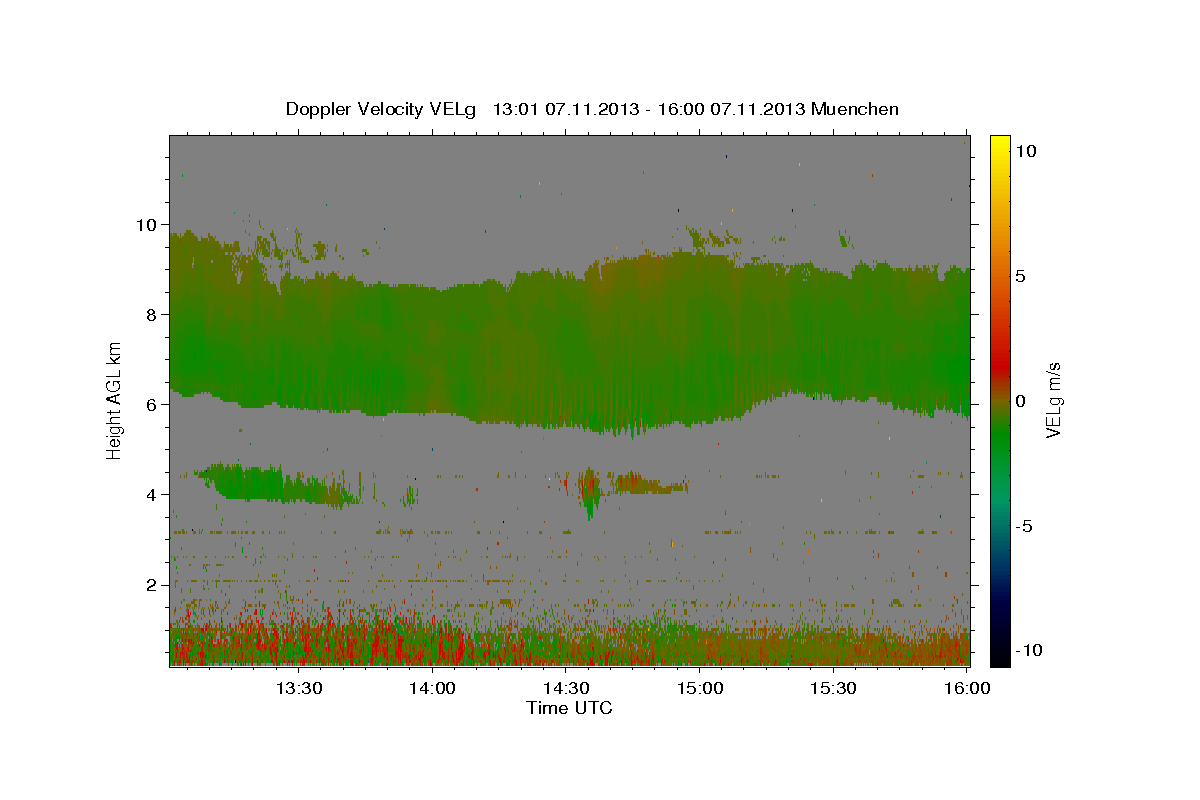Click the height tick label 8

pos(153,315)
